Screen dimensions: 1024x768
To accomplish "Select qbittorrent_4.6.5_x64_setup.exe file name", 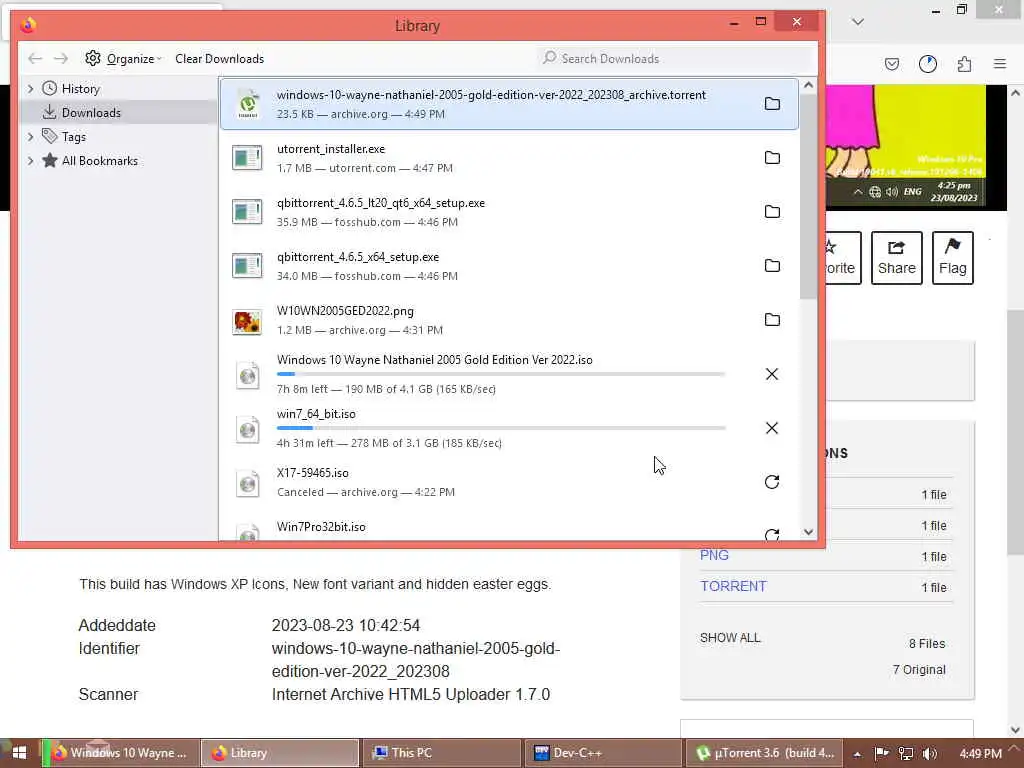I will point(358,257).
